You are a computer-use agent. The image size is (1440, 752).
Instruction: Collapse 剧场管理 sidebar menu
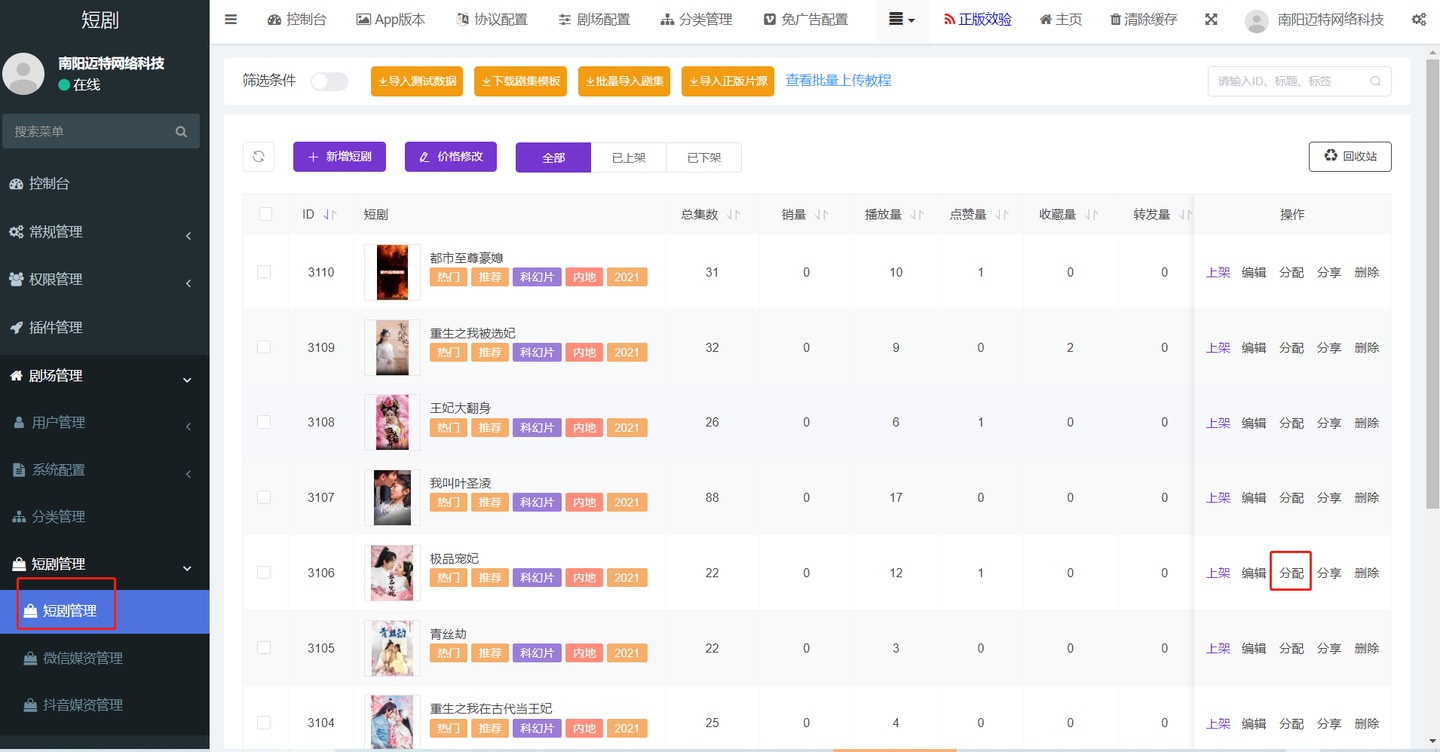(104, 375)
